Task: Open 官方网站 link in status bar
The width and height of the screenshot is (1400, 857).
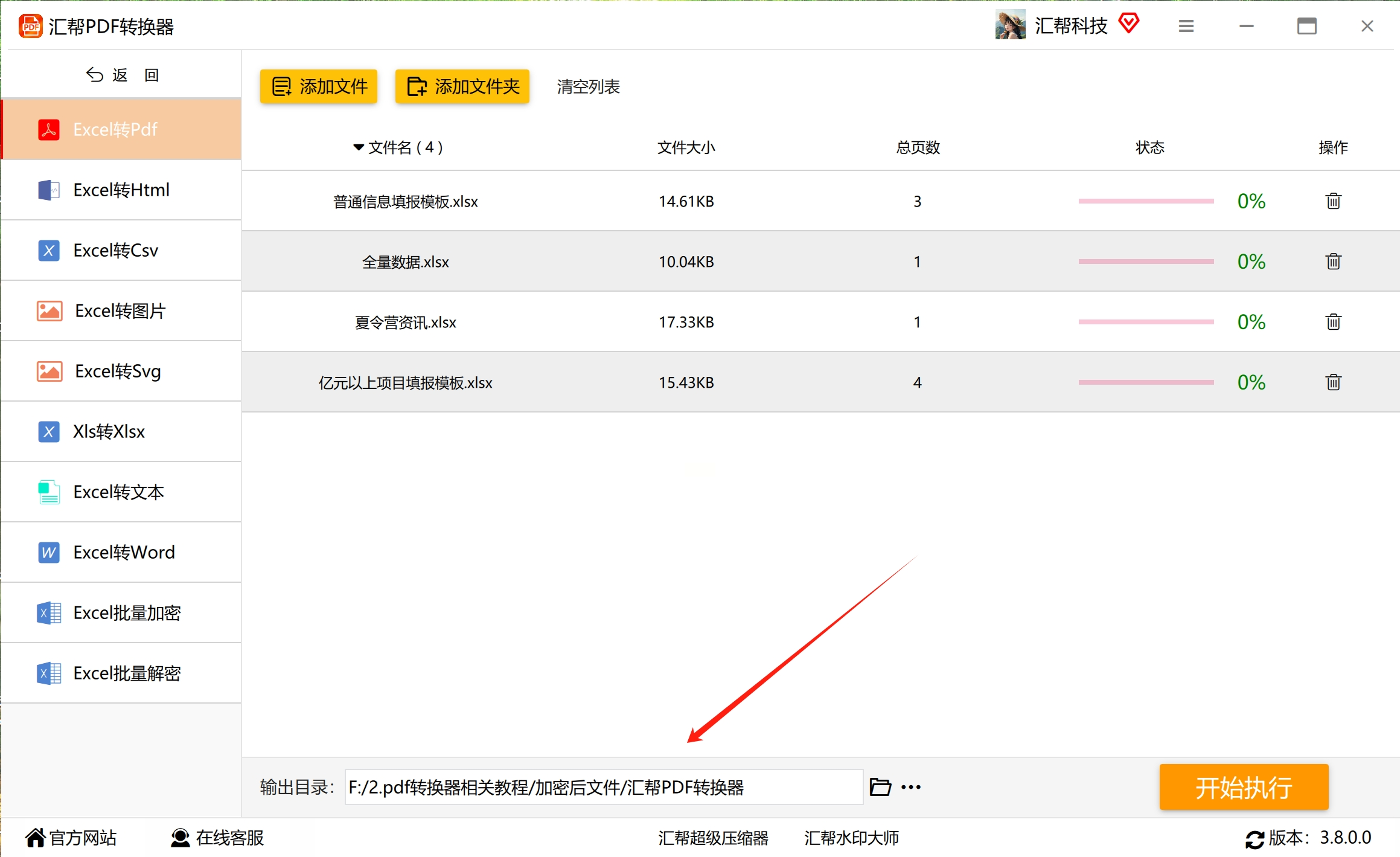Action: (x=83, y=838)
